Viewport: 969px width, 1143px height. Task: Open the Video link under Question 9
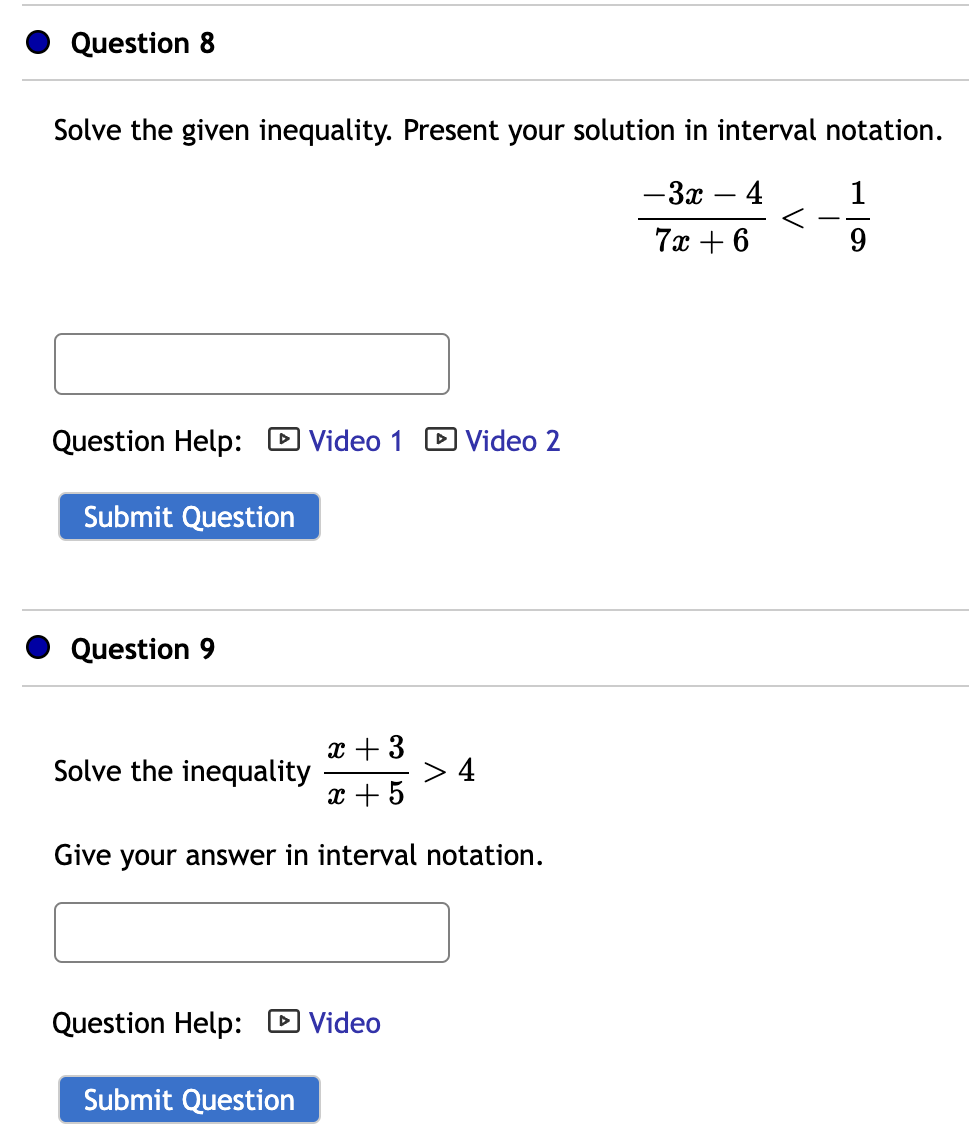click(x=344, y=1023)
